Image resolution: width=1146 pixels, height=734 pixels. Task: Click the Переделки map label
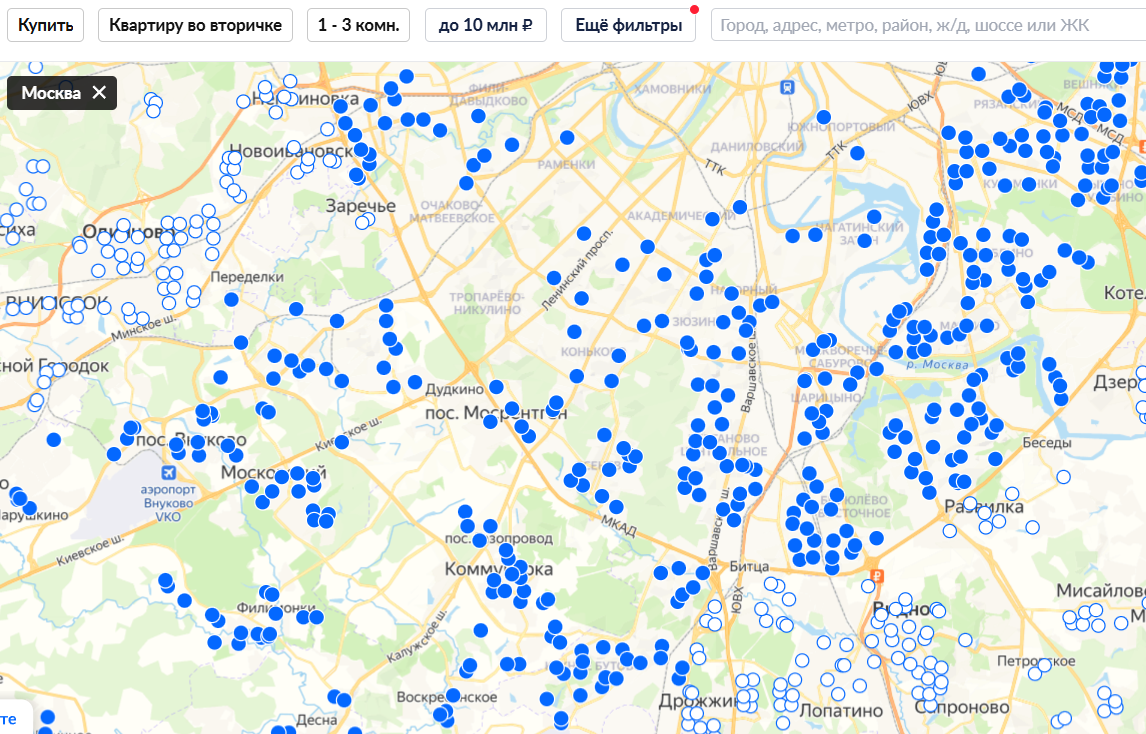(x=247, y=277)
